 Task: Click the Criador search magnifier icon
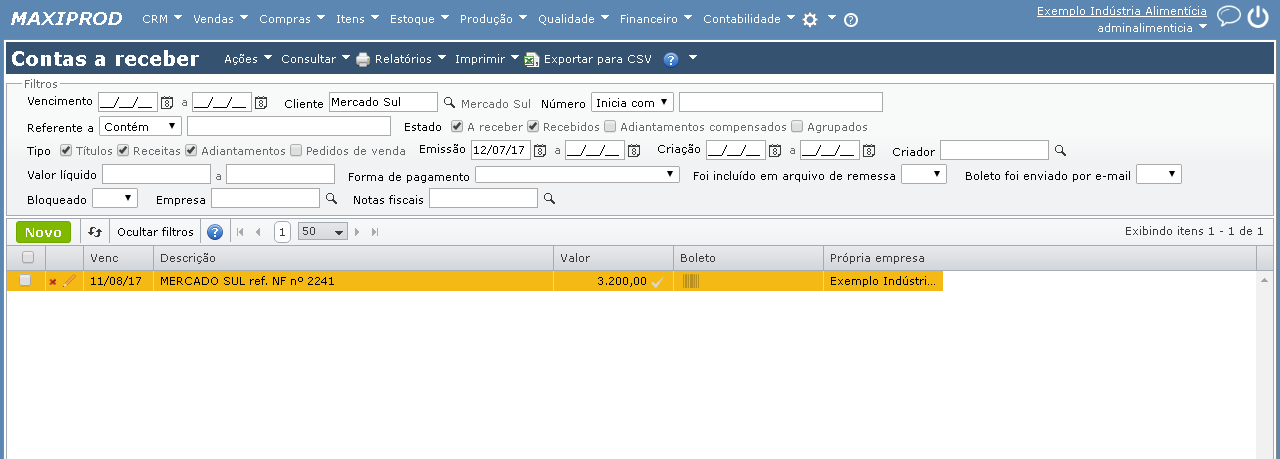click(1061, 150)
